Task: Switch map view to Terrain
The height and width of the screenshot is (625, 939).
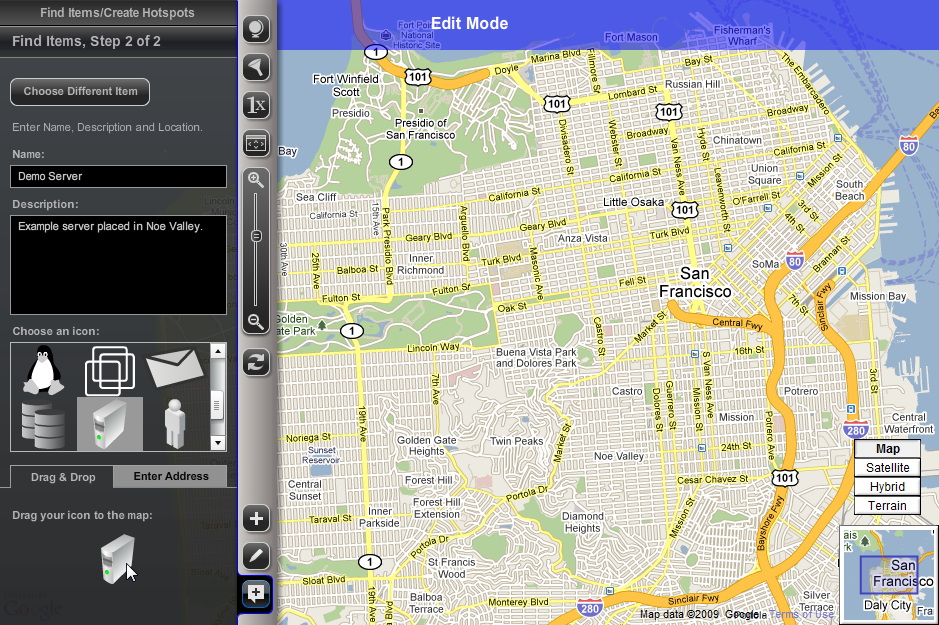Action: tap(887, 506)
